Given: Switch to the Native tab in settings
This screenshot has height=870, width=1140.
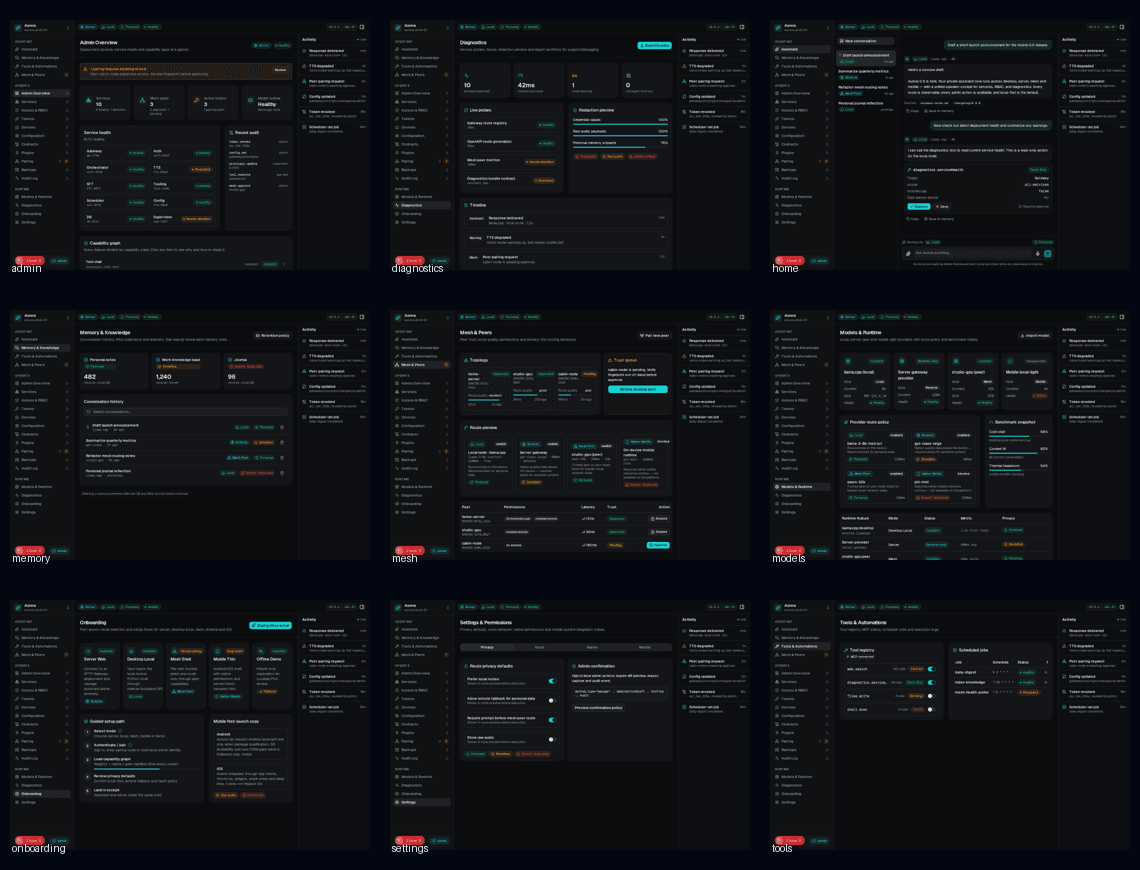Looking at the screenshot, I should coord(592,647).
